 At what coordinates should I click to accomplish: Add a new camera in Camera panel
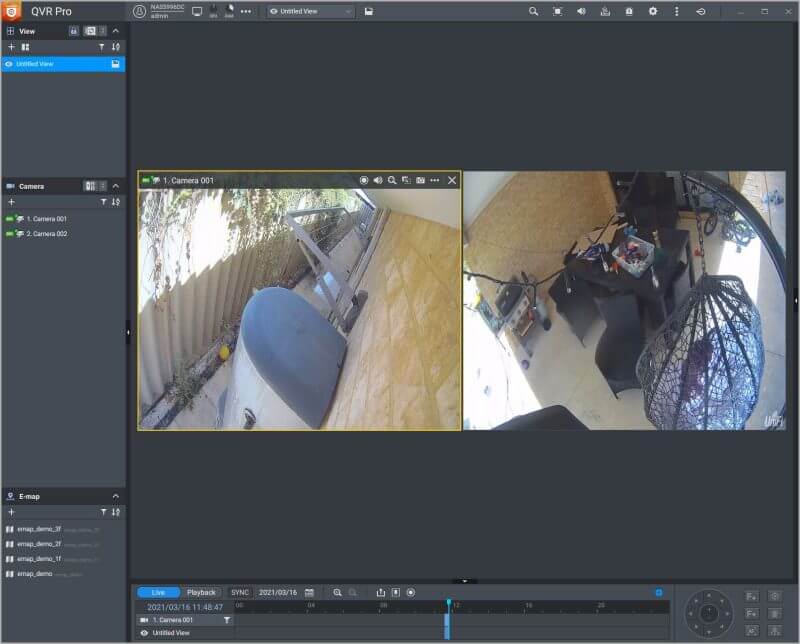(11, 202)
